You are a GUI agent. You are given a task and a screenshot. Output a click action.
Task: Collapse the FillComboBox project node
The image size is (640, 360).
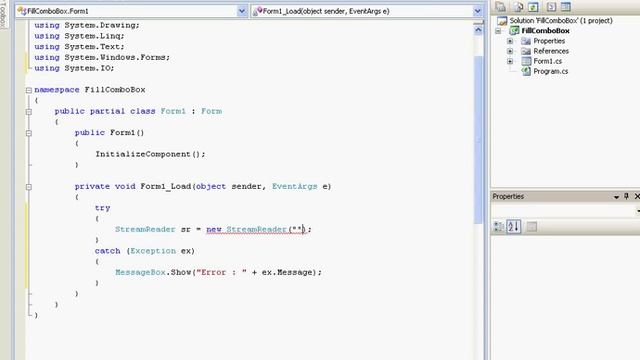[x=498, y=31]
